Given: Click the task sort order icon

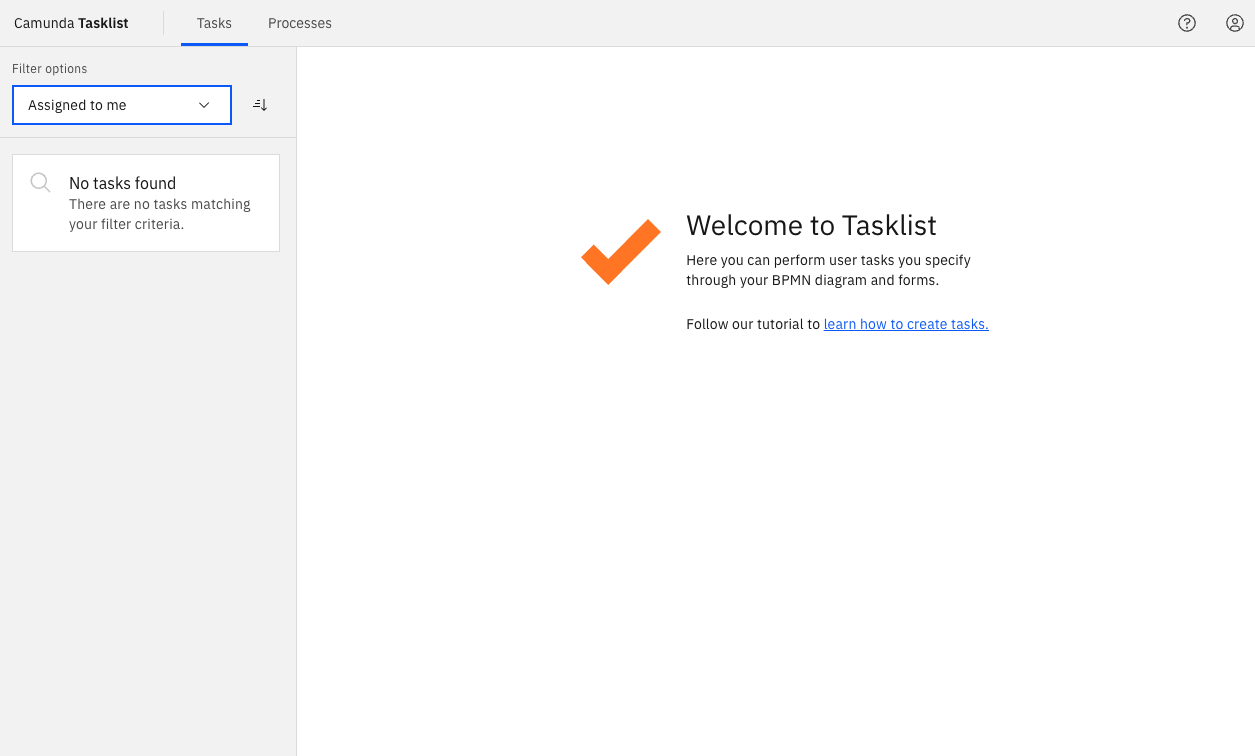Looking at the screenshot, I should pos(259,104).
